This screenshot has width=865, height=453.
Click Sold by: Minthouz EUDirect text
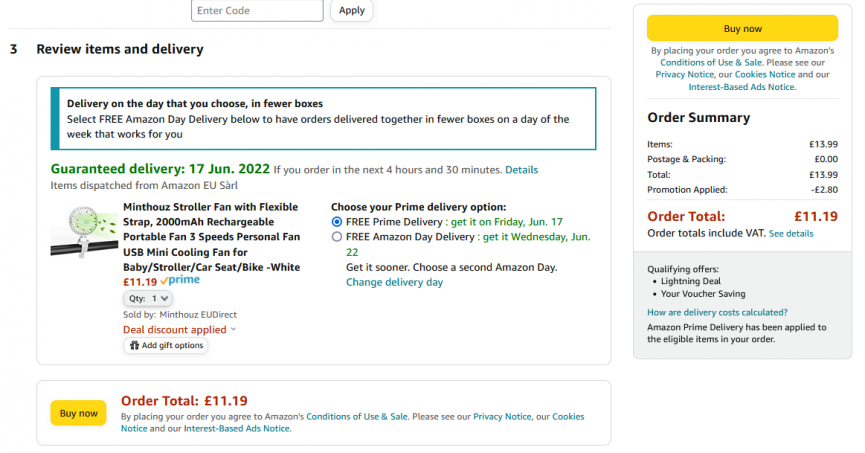[180, 315]
